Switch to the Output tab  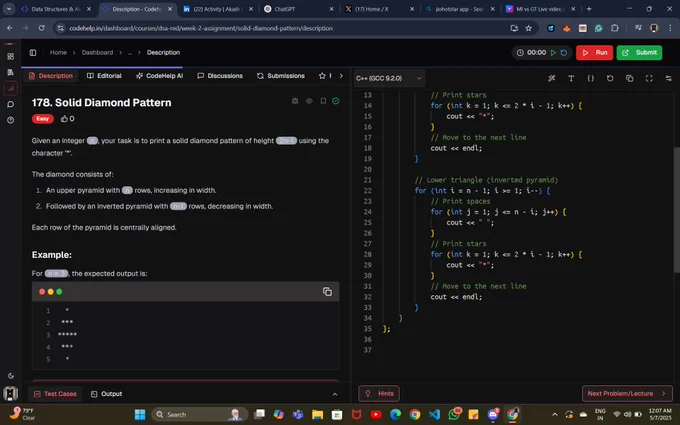pos(106,394)
